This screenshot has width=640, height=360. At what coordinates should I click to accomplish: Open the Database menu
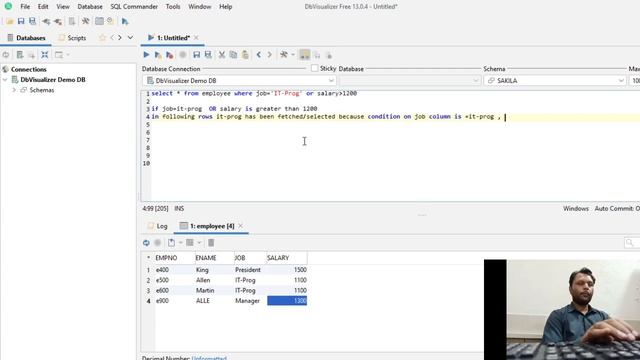(90, 7)
